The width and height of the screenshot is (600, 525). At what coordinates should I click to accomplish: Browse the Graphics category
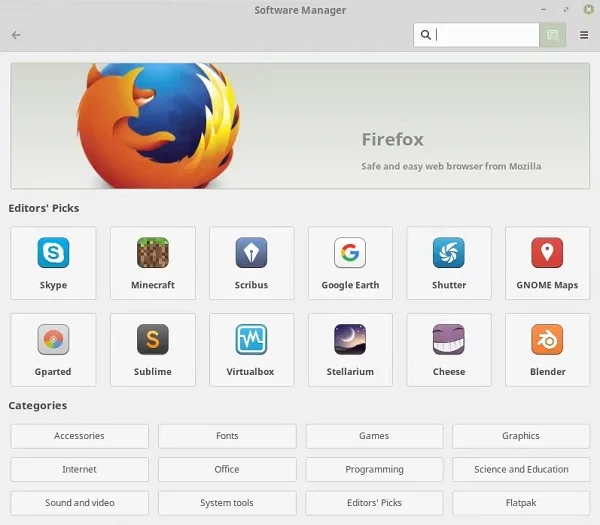point(521,436)
